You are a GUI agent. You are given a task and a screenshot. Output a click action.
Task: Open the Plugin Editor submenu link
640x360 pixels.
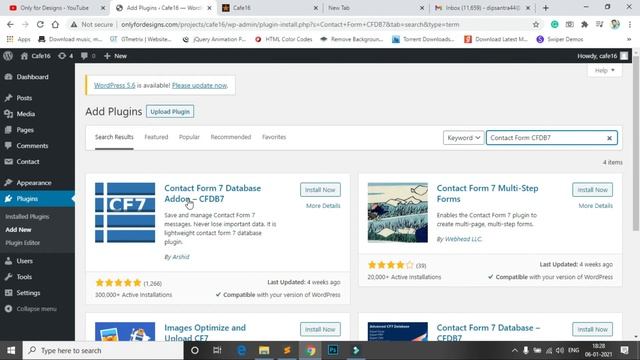22,243
